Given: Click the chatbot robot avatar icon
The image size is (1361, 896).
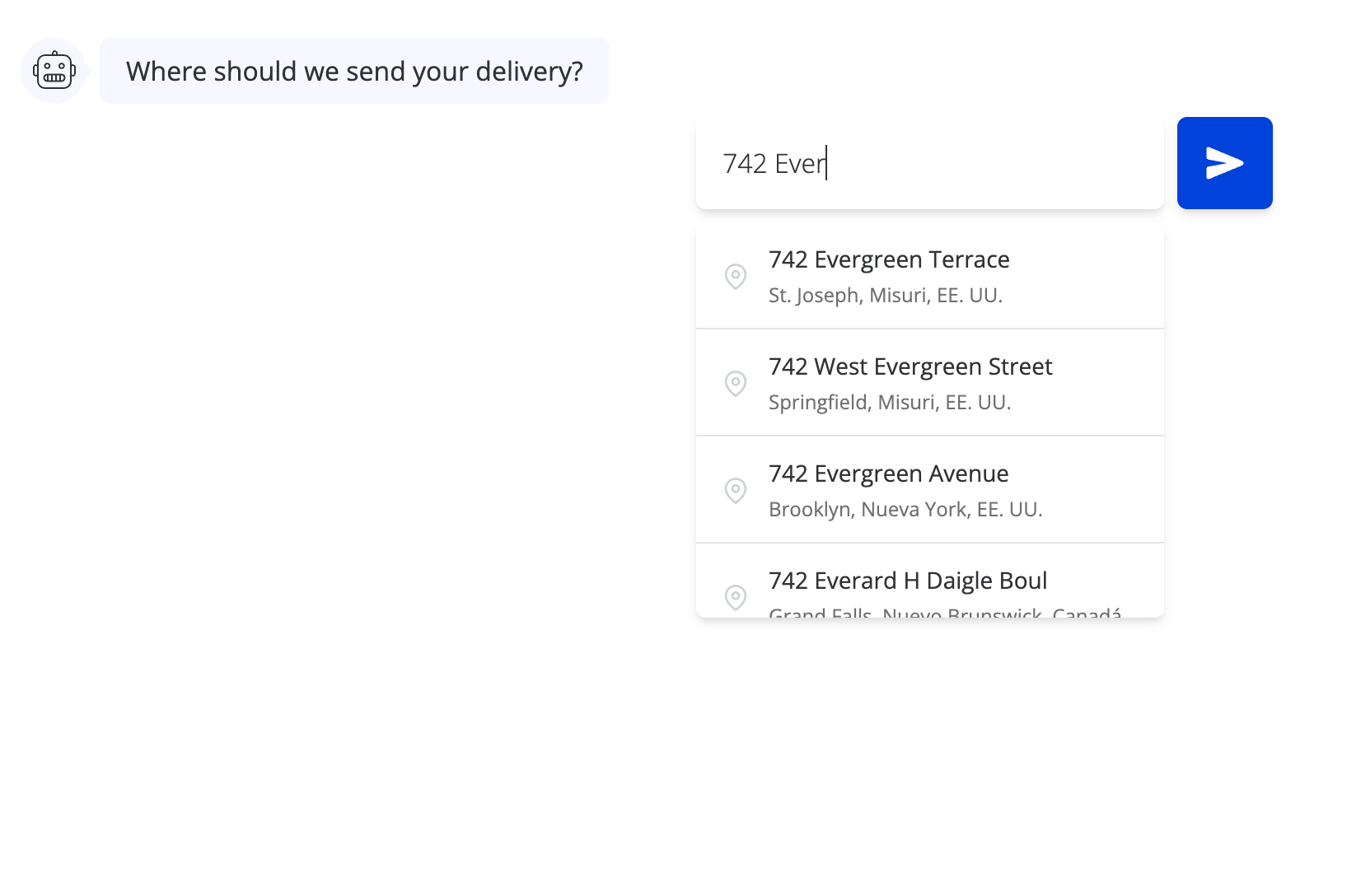Looking at the screenshot, I should [54, 71].
